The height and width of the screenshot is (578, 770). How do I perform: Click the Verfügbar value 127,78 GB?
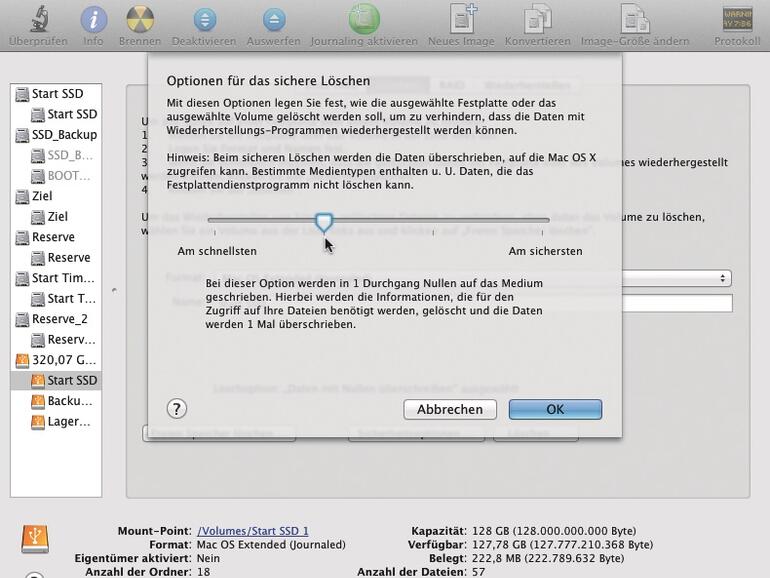562,545
